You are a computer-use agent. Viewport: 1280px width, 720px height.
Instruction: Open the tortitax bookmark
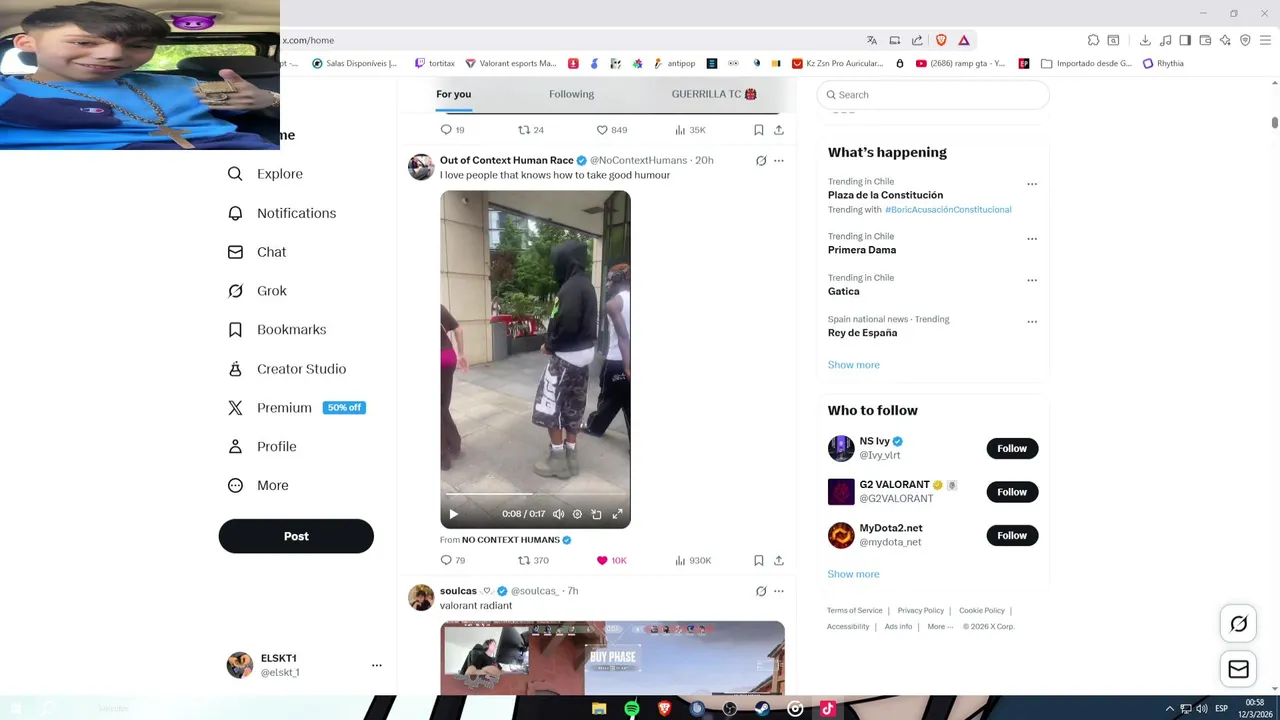[434, 63]
